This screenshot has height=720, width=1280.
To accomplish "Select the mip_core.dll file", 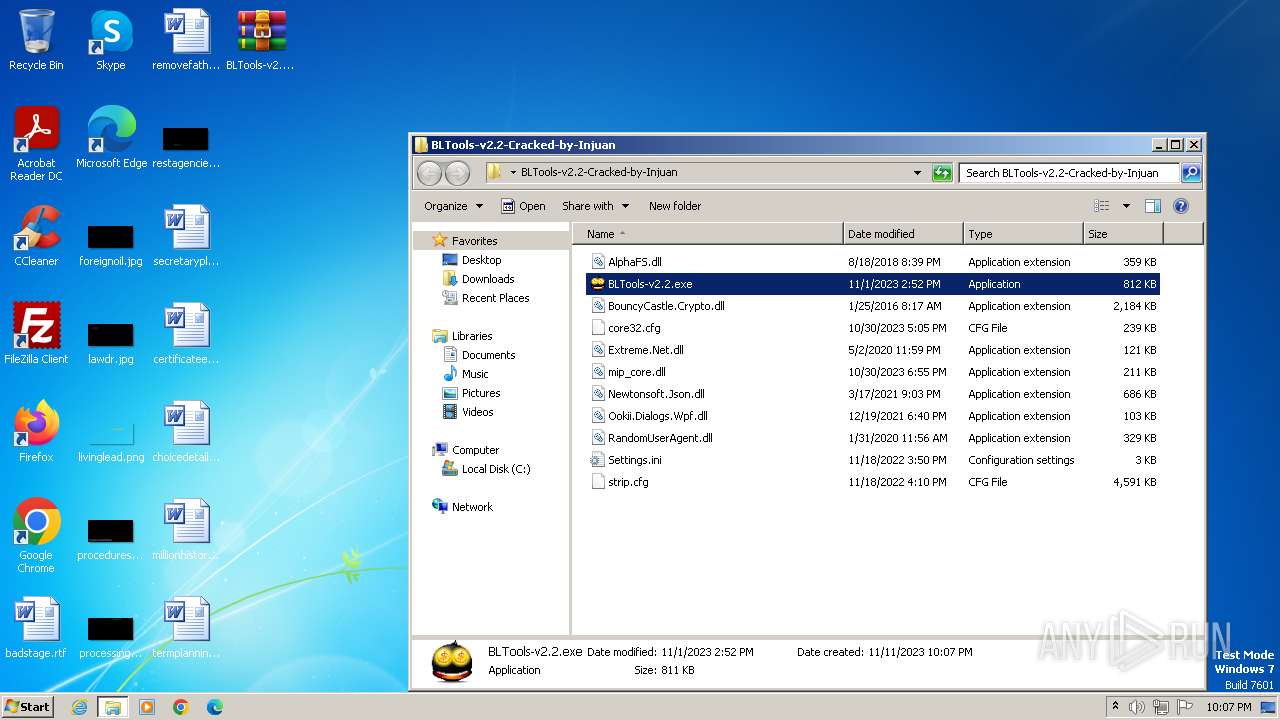I will tap(872, 372).
